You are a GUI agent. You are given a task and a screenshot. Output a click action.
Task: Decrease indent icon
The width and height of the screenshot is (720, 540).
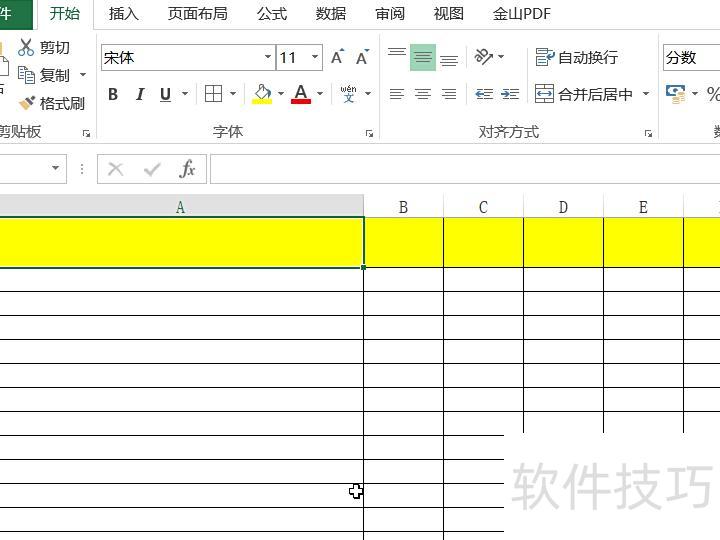(484, 94)
